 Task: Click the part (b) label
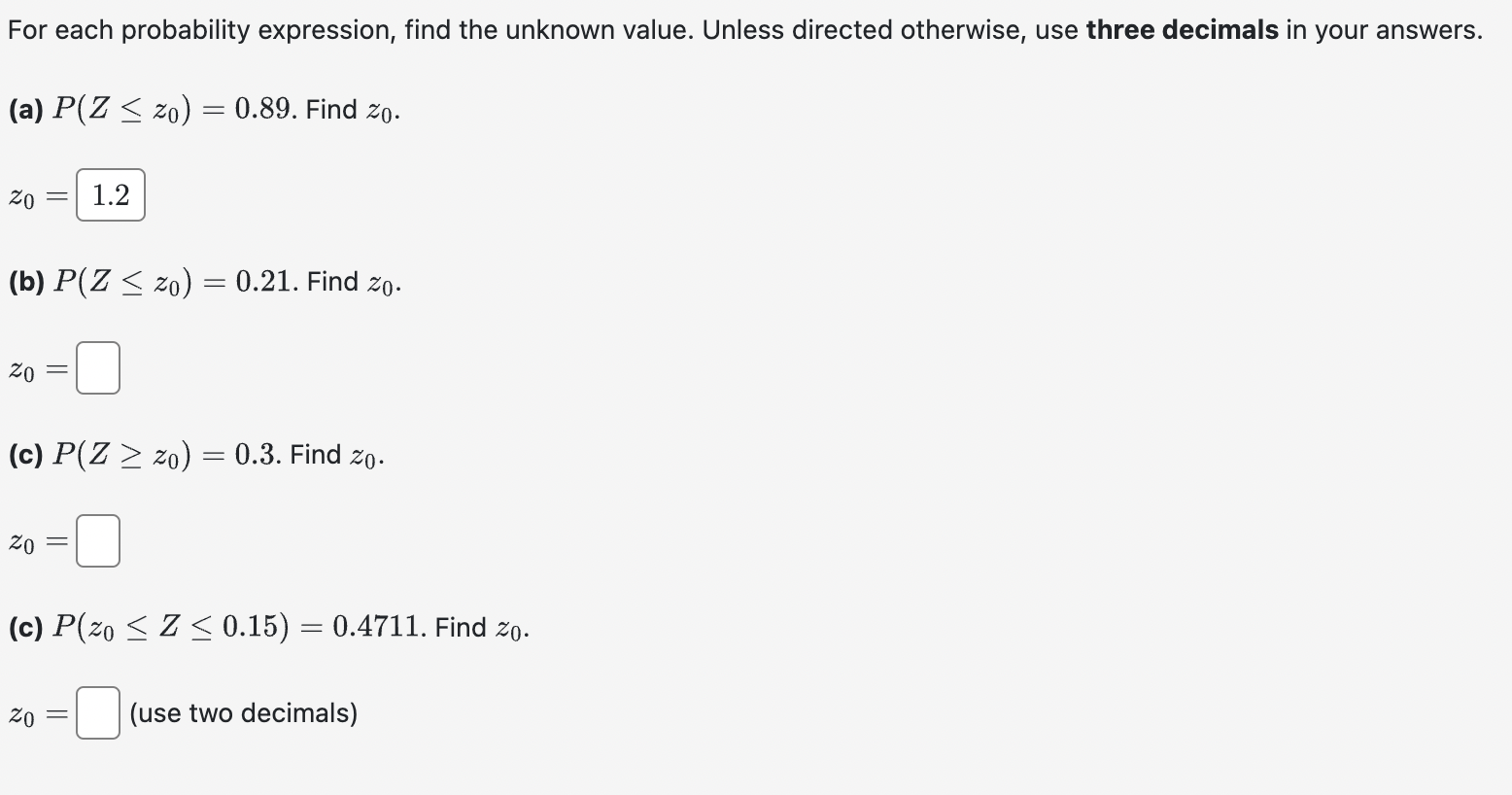point(28,281)
